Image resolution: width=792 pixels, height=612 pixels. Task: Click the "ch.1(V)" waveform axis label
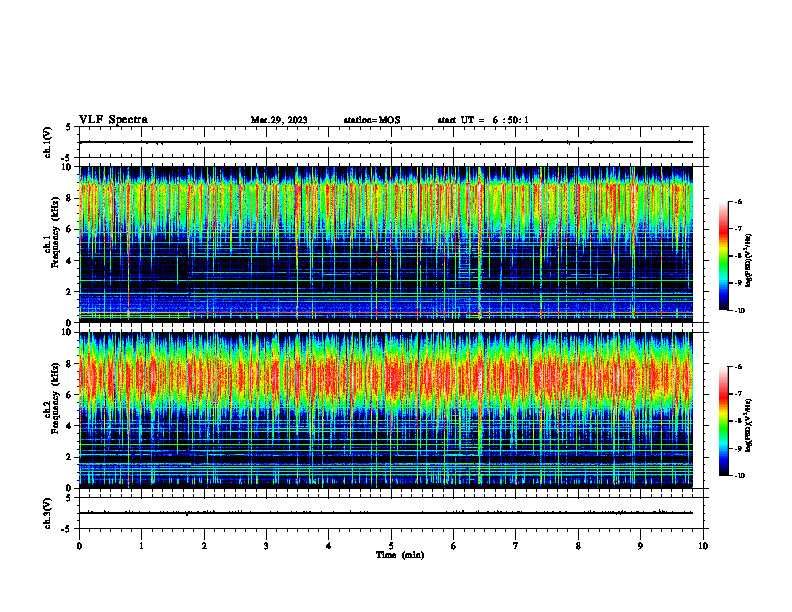[48, 142]
